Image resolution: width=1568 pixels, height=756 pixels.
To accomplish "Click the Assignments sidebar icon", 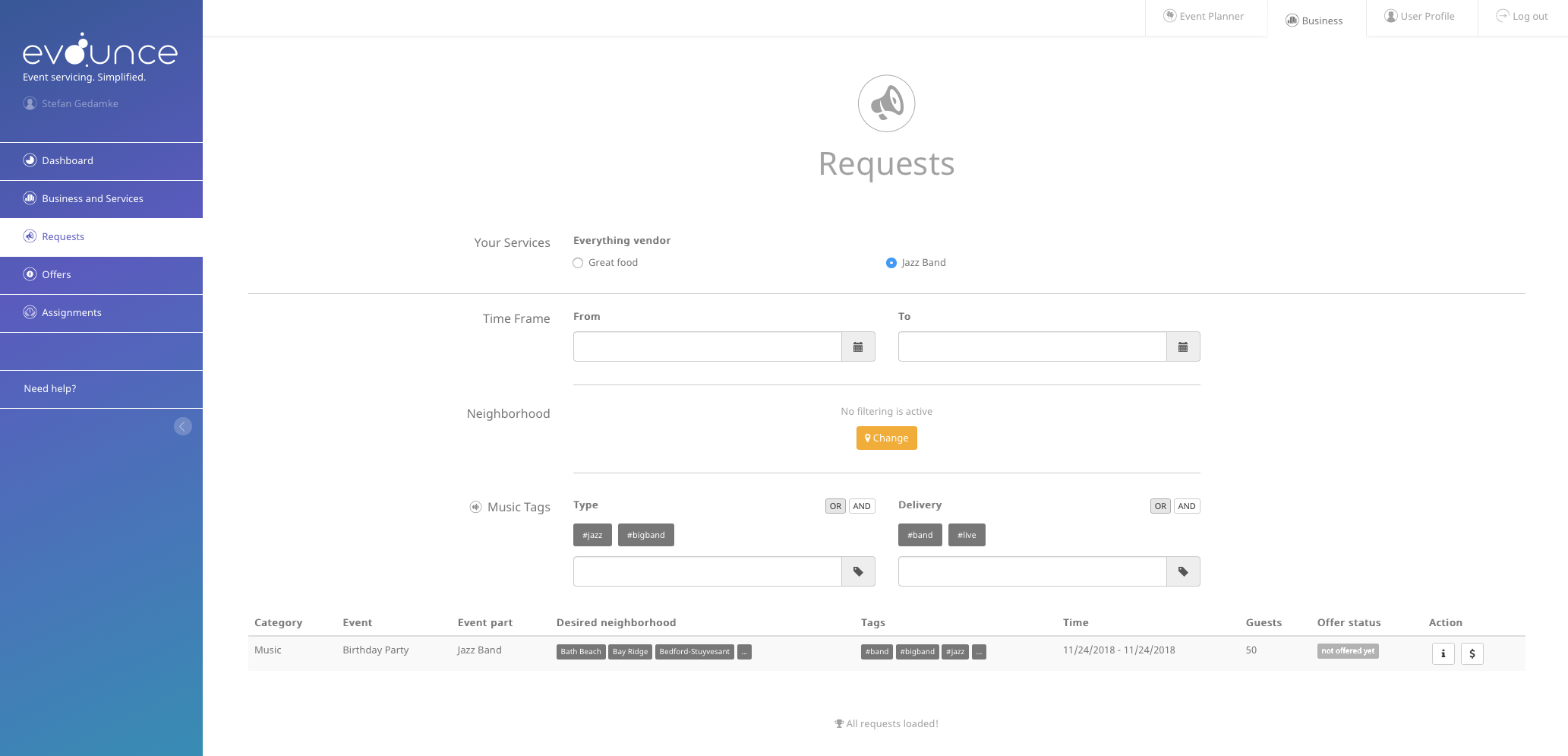I will [30, 312].
